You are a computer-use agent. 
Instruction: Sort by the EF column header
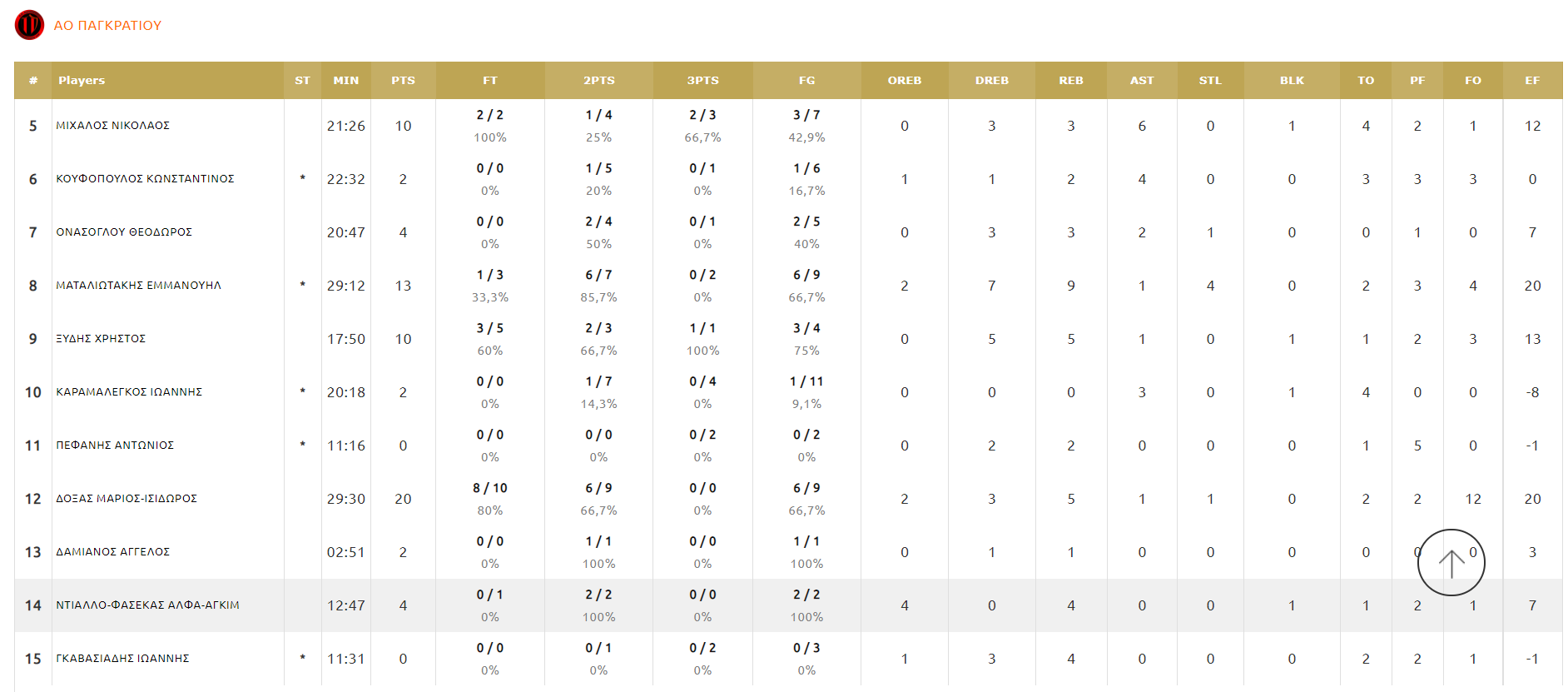pos(1531,81)
